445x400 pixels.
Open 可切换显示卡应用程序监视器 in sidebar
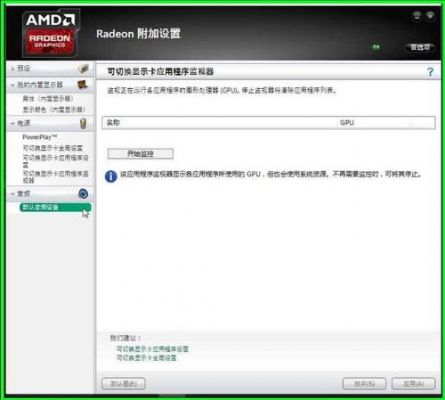click(55, 177)
